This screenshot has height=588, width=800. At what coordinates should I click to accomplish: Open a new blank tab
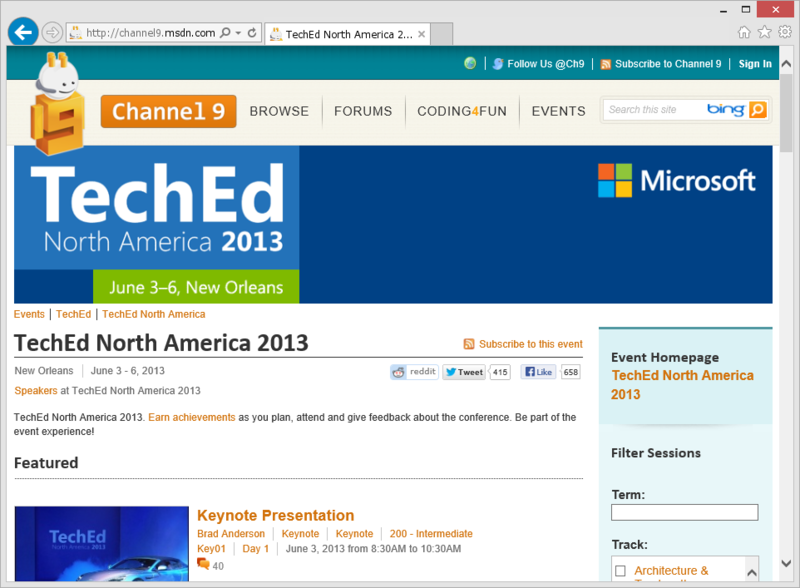442,34
